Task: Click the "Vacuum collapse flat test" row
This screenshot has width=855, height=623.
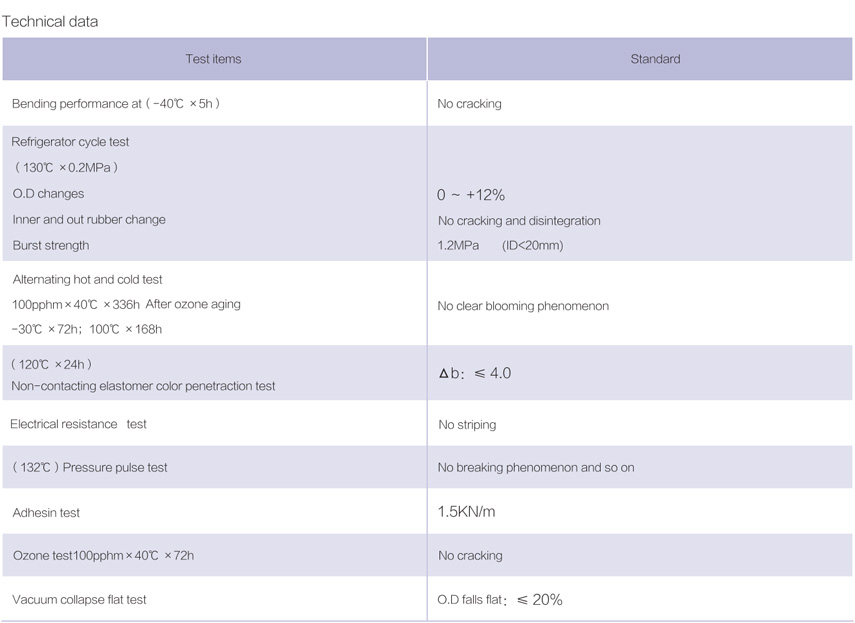Action: pos(80,600)
